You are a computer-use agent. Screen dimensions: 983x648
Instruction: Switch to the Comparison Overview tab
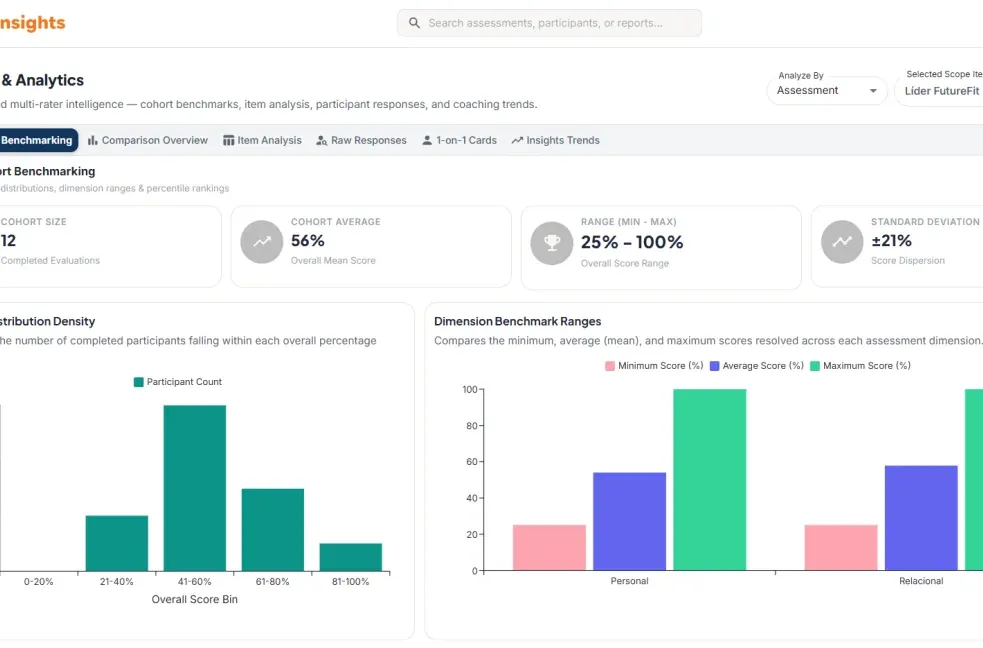coord(148,140)
